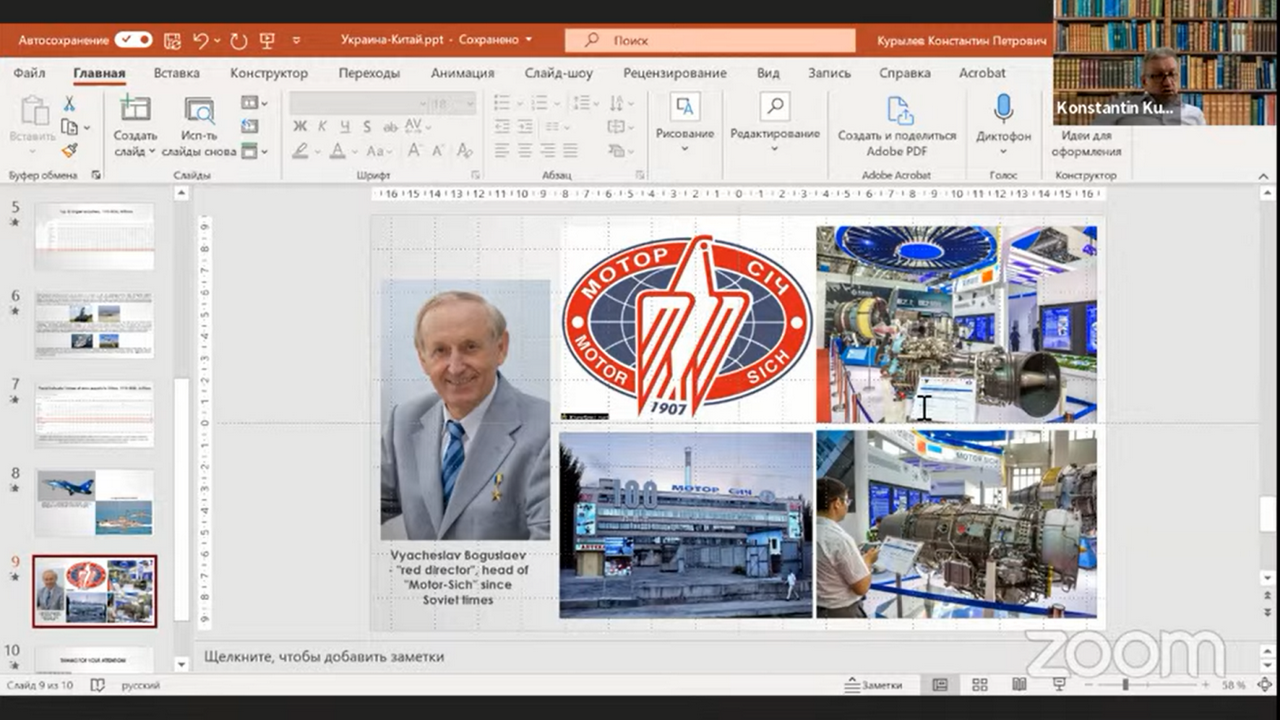Toggle the Автосохранение switch
This screenshot has width=1280, height=720.
tap(133, 40)
